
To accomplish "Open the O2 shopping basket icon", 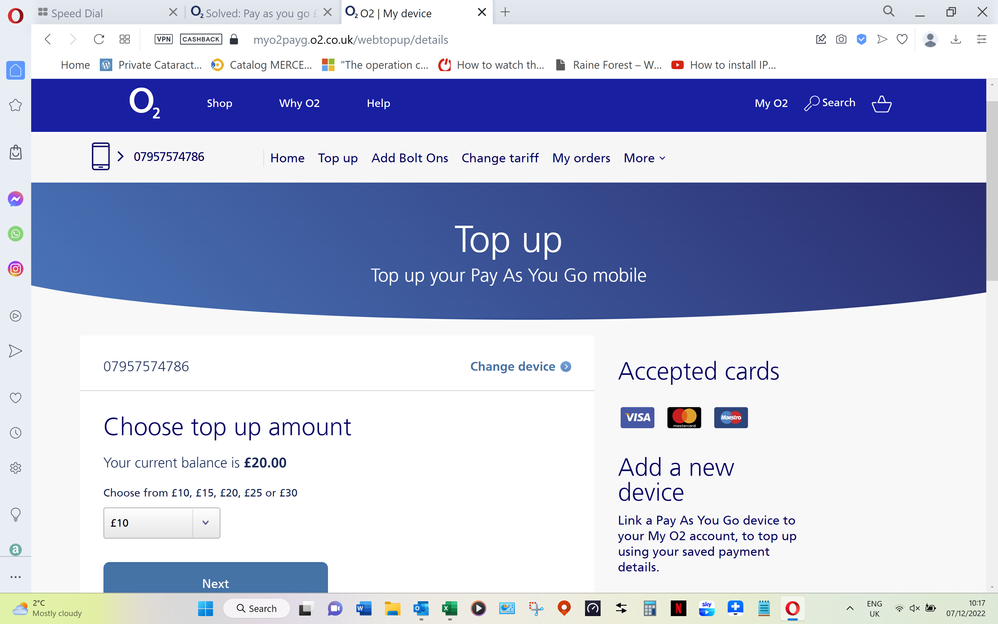I will click(881, 104).
